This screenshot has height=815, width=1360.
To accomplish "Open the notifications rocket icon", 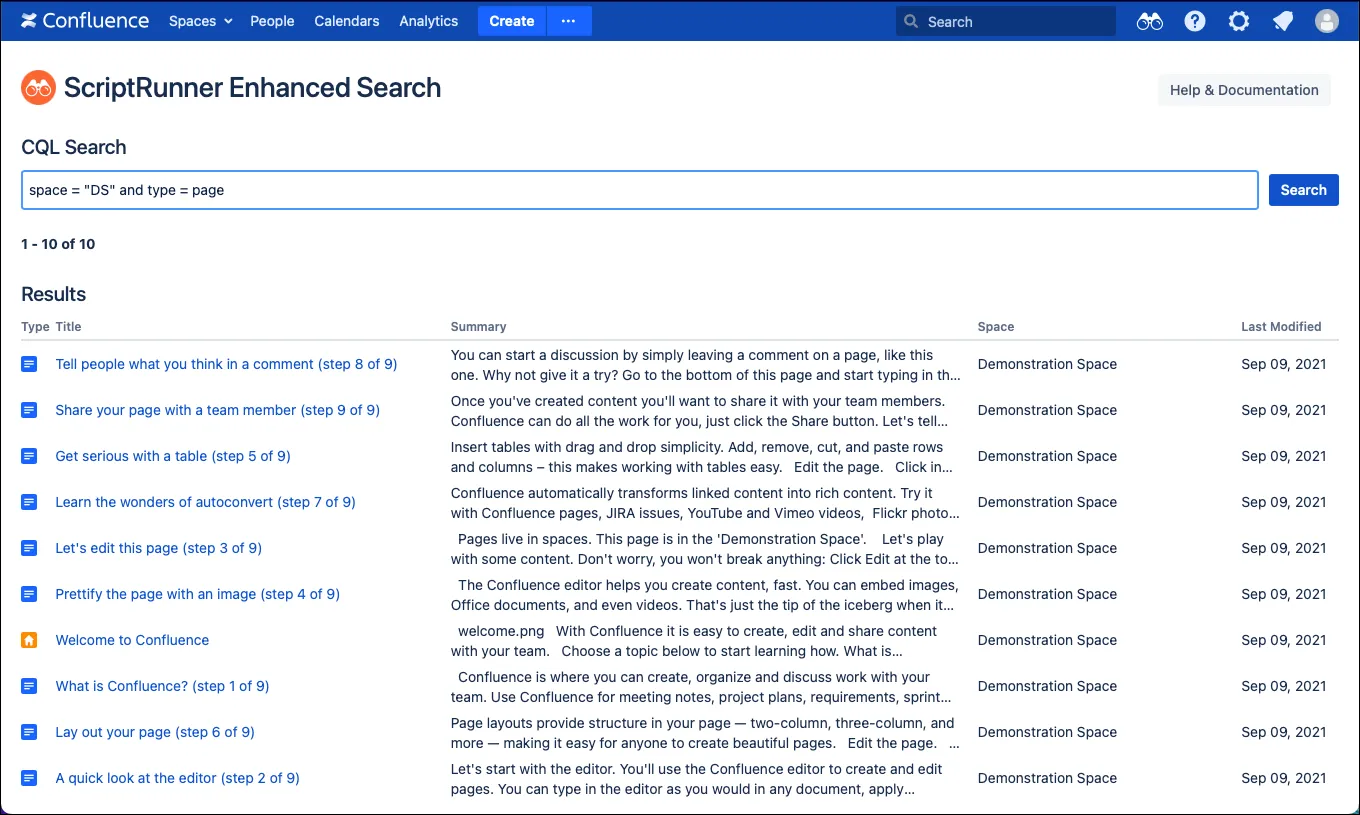I will click(1283, 21).
